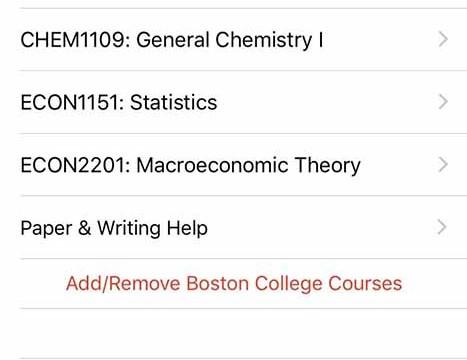Tap the 'Macroeconomic Theory' title text
The height and width of the screenshot is (360, 467).
tap(249, 166)
